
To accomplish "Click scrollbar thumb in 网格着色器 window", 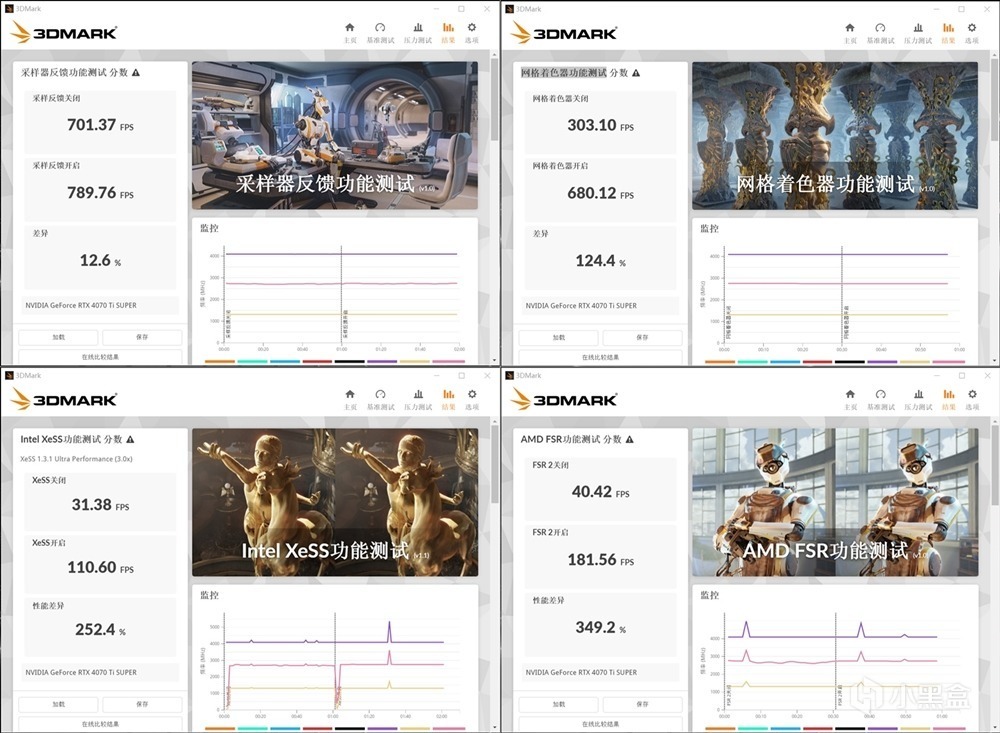I will (995, 100).
